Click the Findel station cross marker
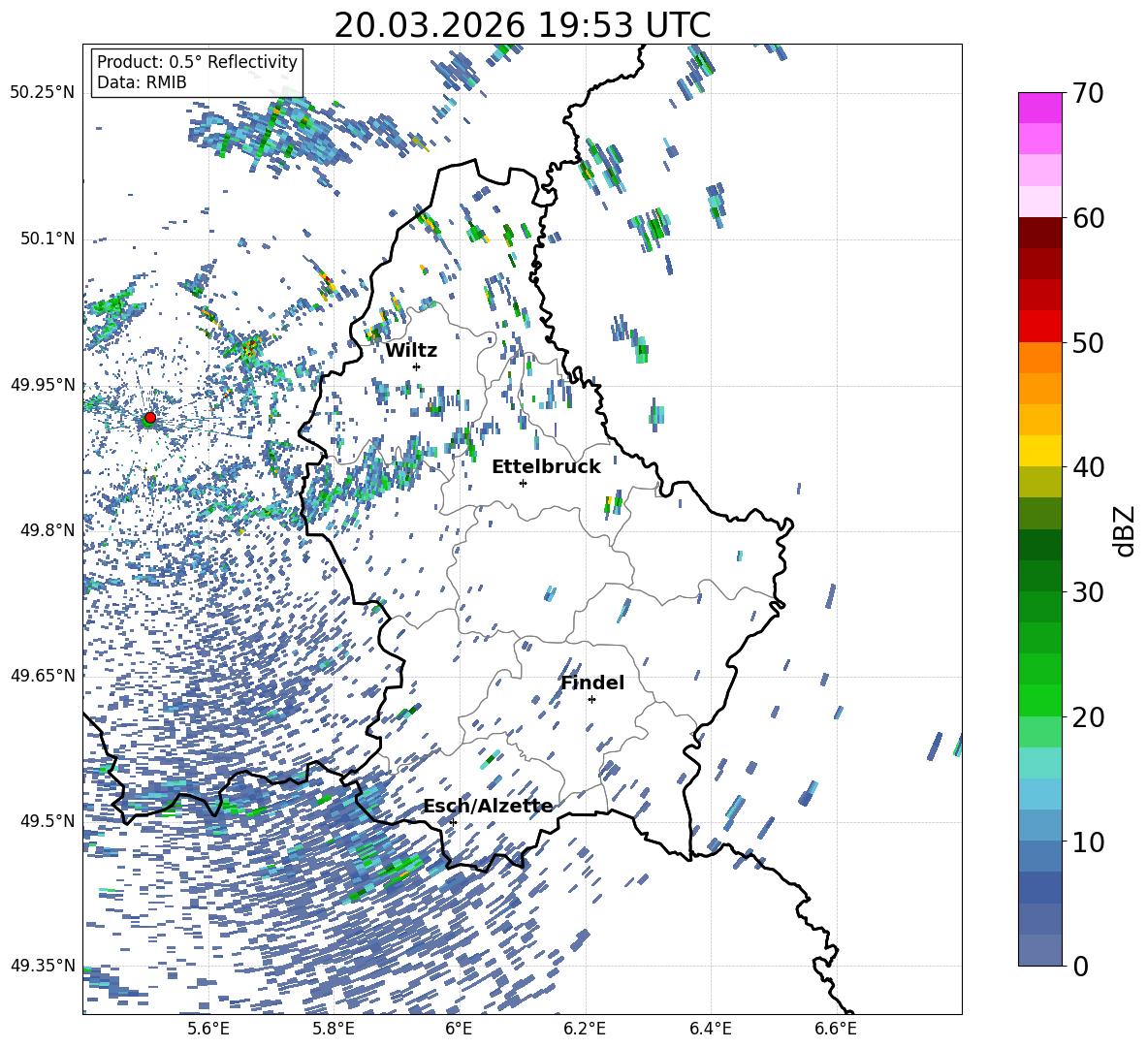This screenshot has width=1148, height=1048. (x=591, y=699)
